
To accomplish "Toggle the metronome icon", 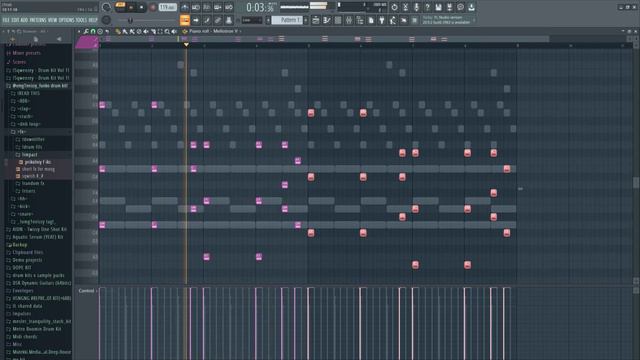I will pyautogui.click(x=184, y=7).
